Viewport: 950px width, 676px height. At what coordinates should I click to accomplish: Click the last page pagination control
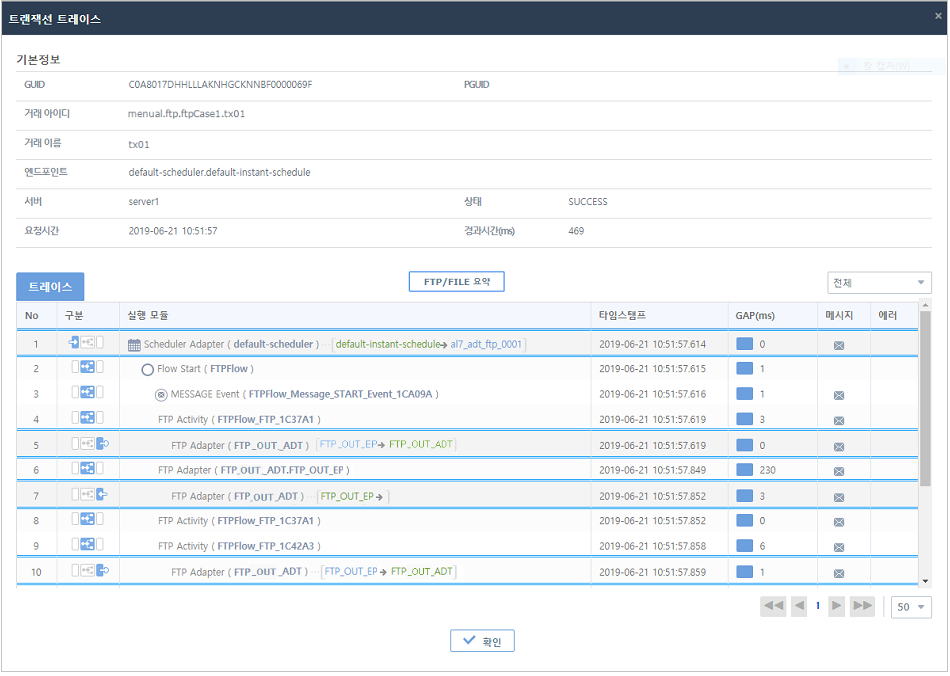[x=862, y=606]
